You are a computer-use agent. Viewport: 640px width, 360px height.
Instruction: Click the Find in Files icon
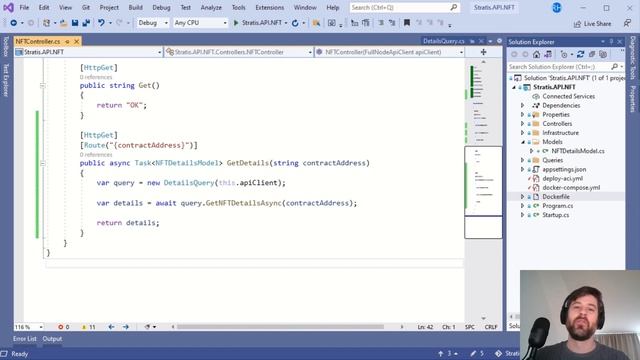pyautogui.click(x=316, y=23)
